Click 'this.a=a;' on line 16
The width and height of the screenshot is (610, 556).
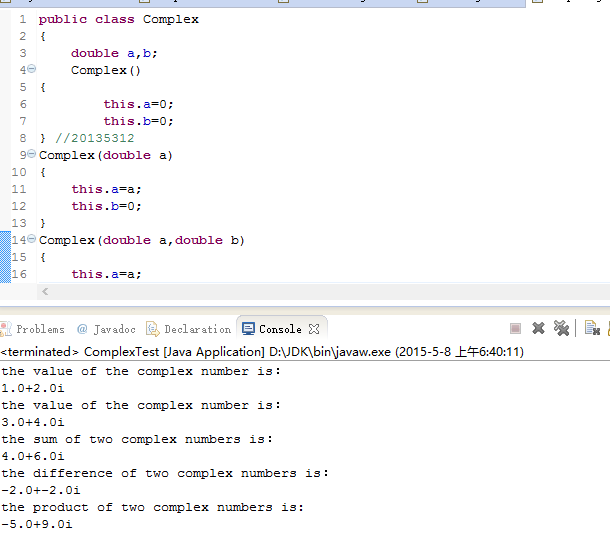pos(106,274)
